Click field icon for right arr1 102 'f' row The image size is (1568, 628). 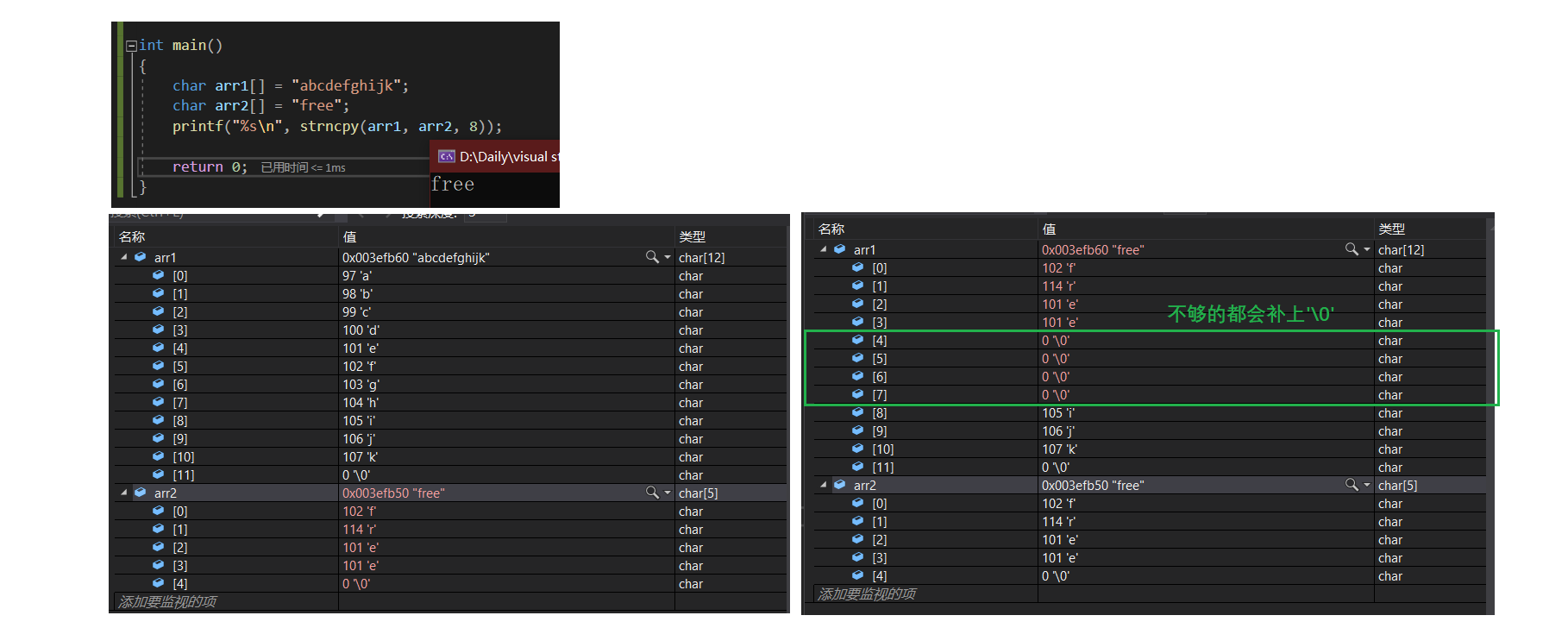tap(857, 267)
